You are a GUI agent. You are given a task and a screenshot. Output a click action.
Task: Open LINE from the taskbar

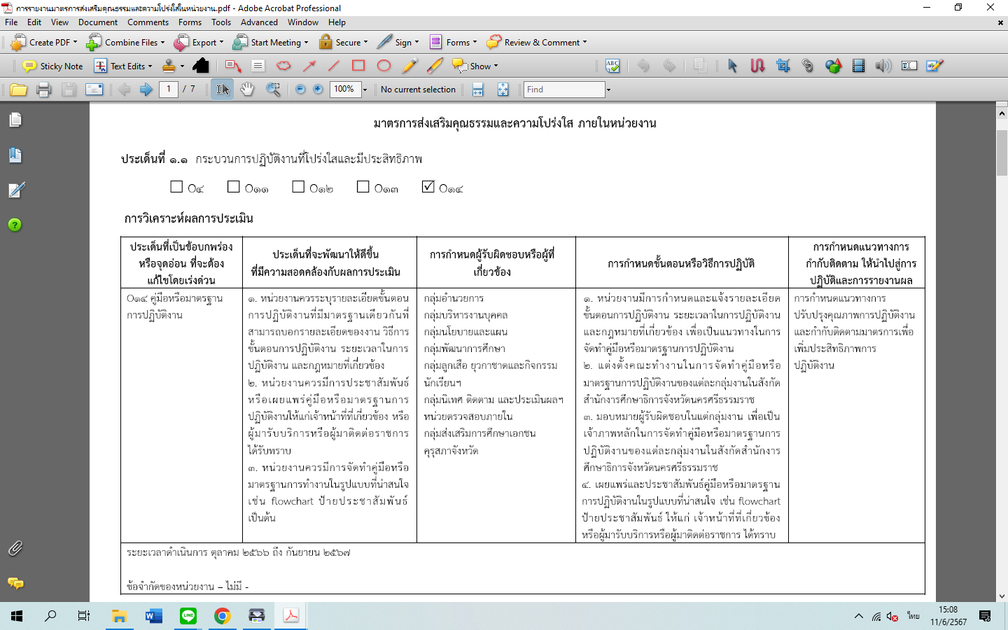(188, 616)
